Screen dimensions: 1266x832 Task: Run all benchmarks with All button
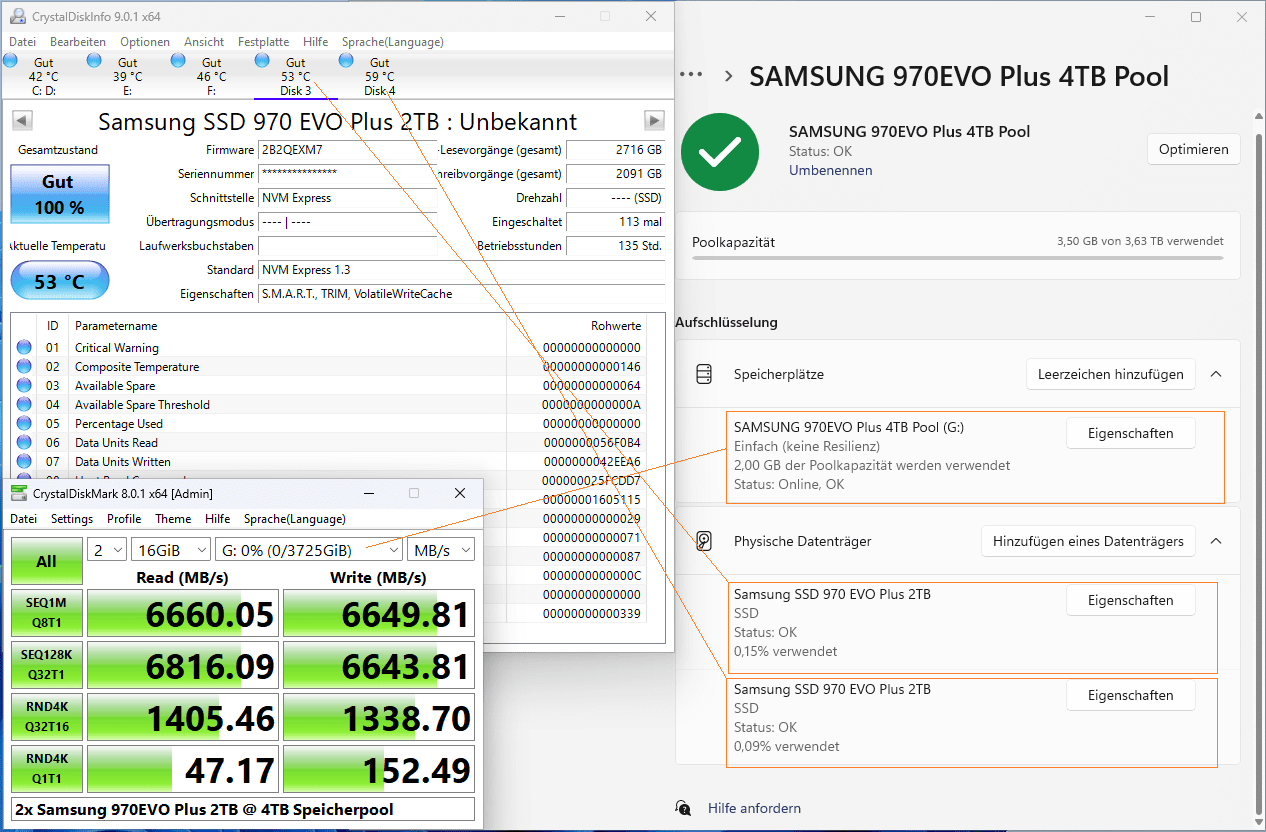pyautogui.click(x=46, y=561)
